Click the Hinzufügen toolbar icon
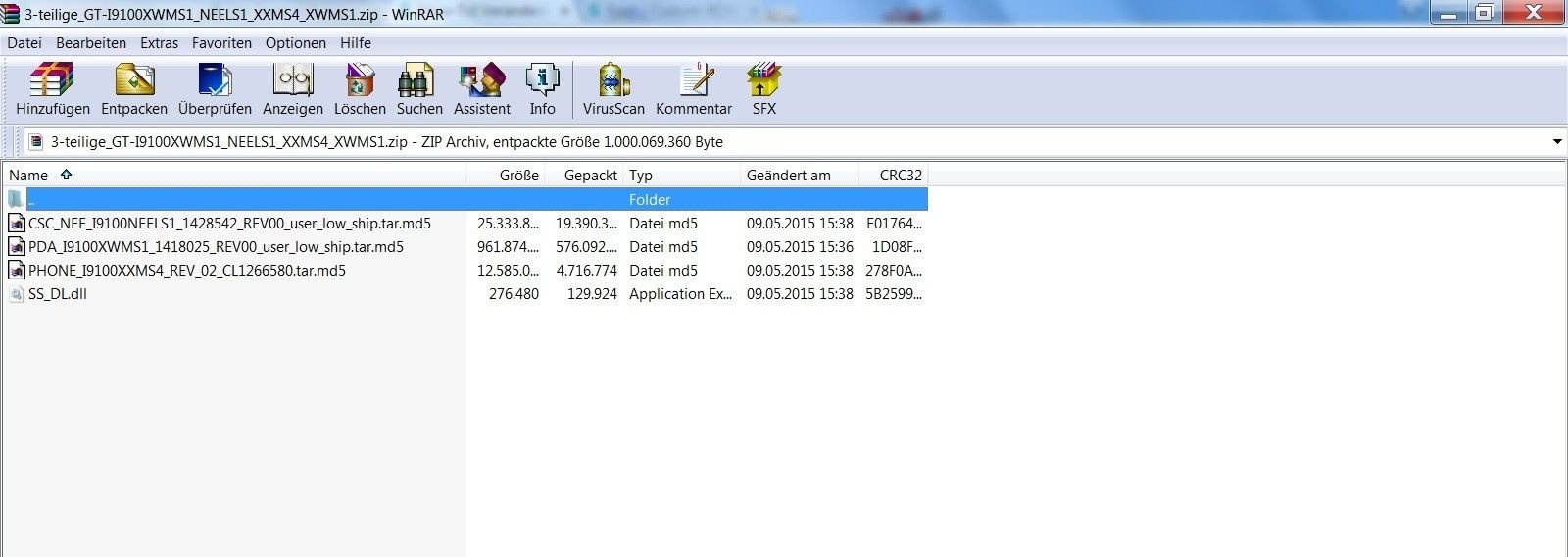This screenshot has height=557, width=1568. [52, 80]
